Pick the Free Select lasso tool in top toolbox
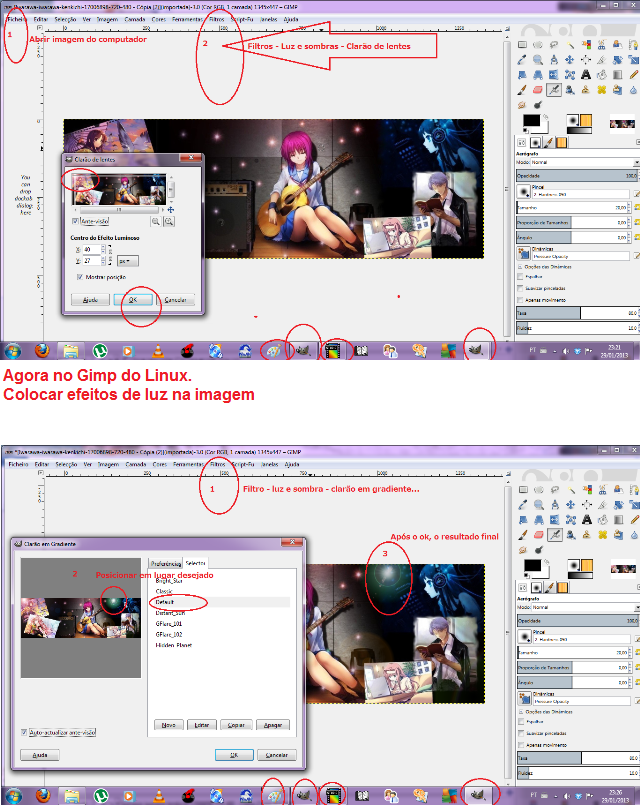 click(554, 45)
